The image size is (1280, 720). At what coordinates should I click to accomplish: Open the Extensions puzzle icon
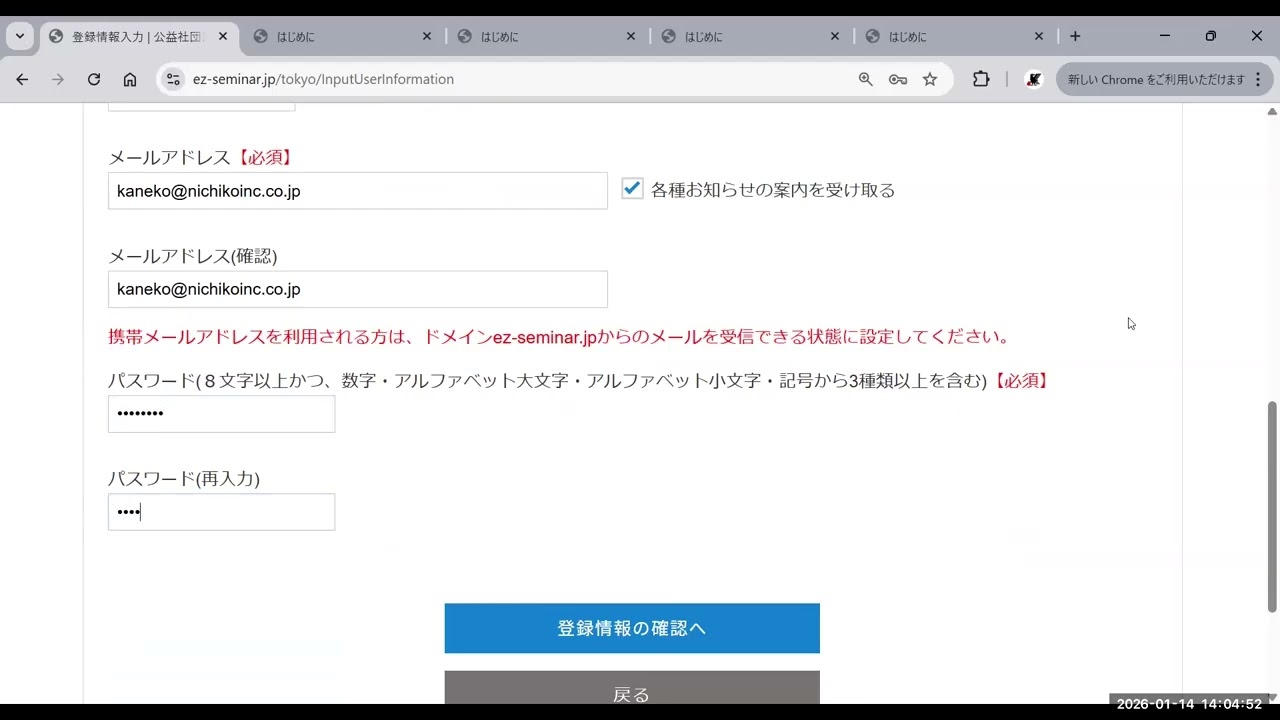click(x=981, y=79)
